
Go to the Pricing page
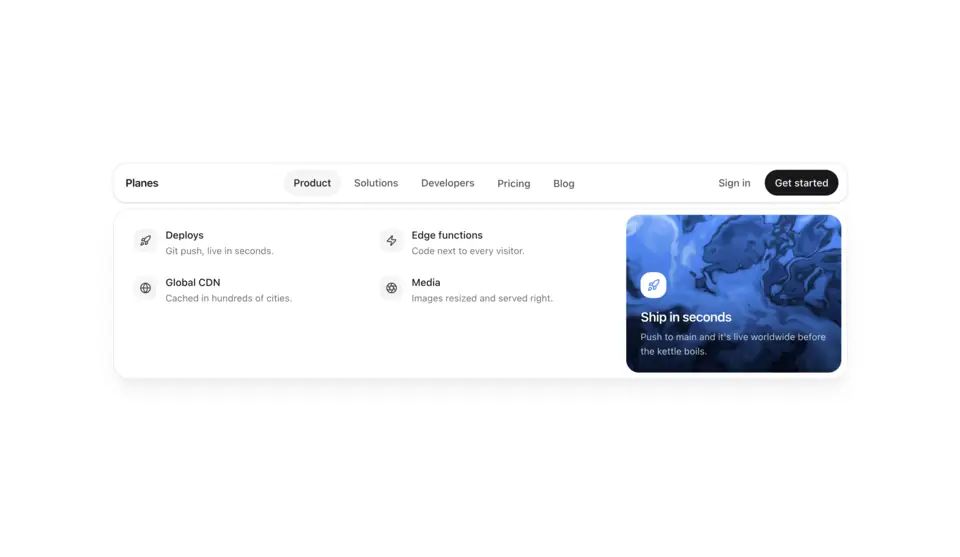coord(514,183)
